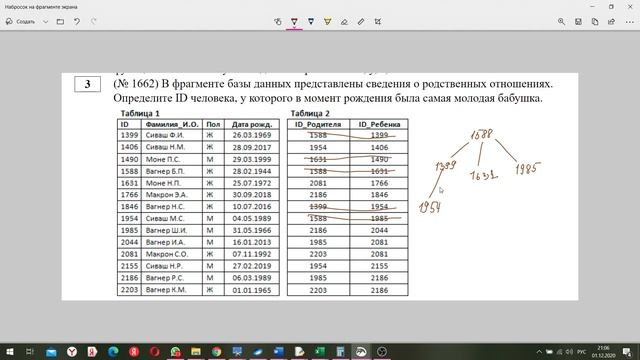Undo the last pen stroke
This screenshot has height=360, width=640.
[x=77, y=21]
